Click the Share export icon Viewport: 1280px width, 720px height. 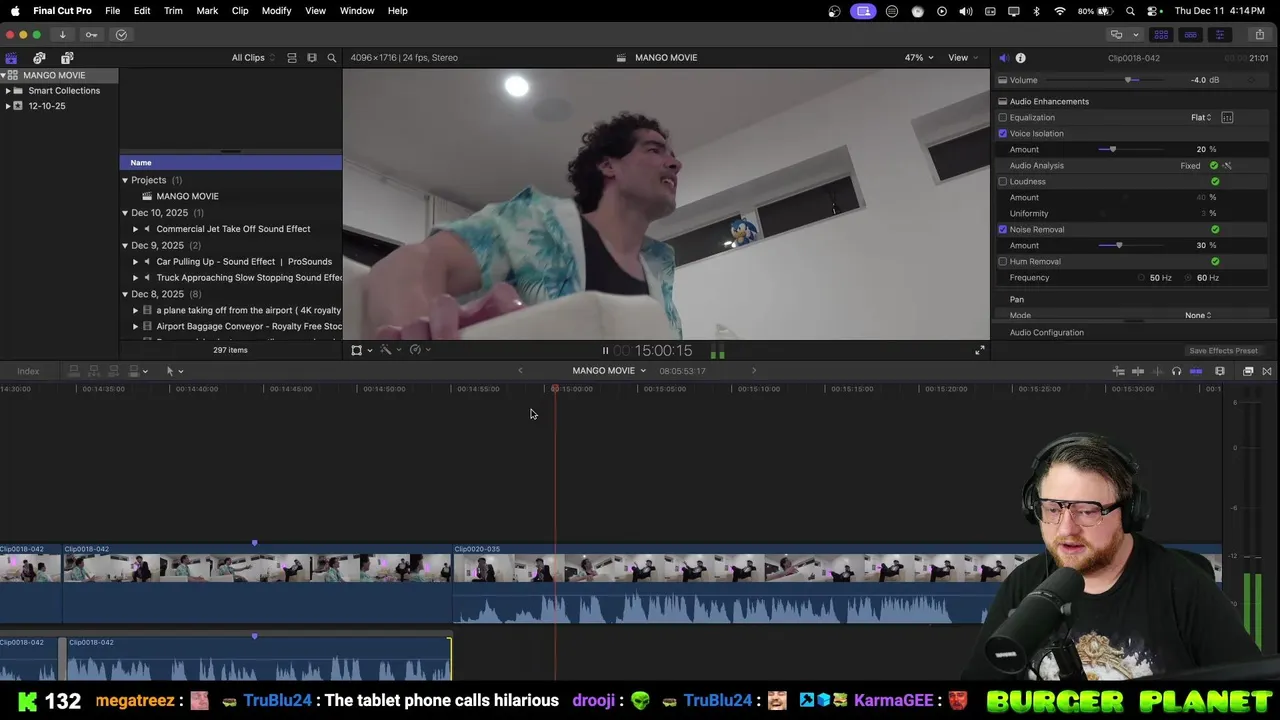(x=1259, y=35)
